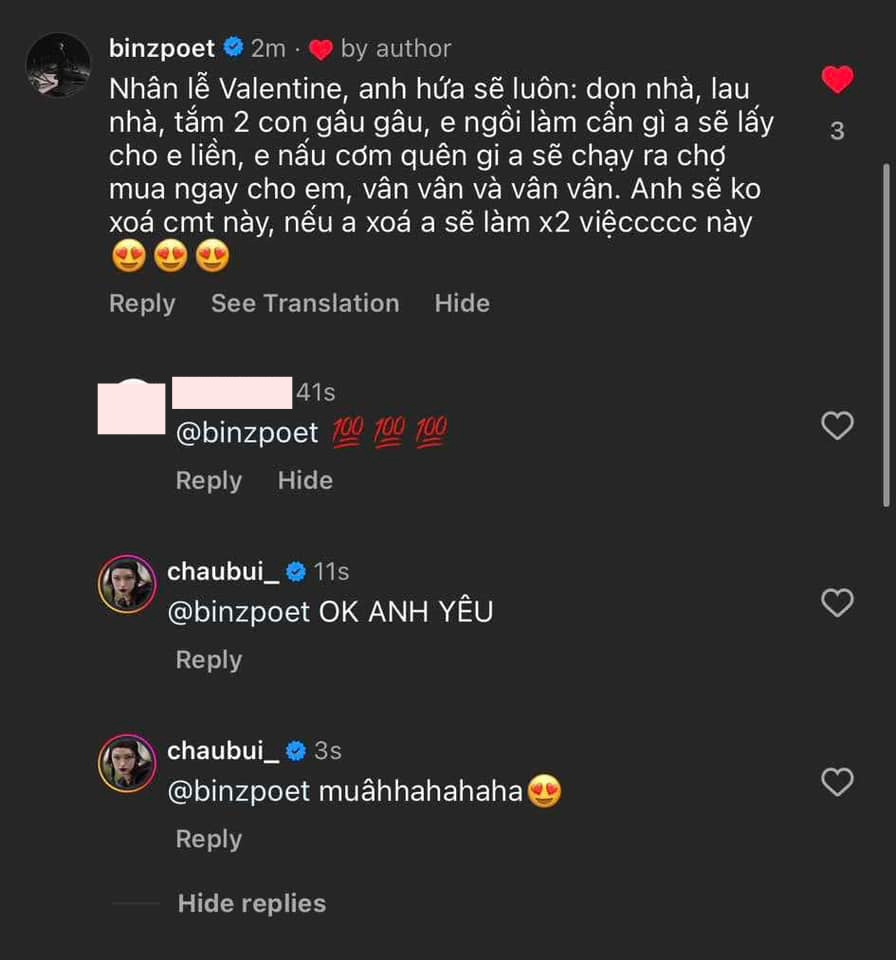
Task: Click the "by author" red heart icon
Action: (x=320, y=49)
